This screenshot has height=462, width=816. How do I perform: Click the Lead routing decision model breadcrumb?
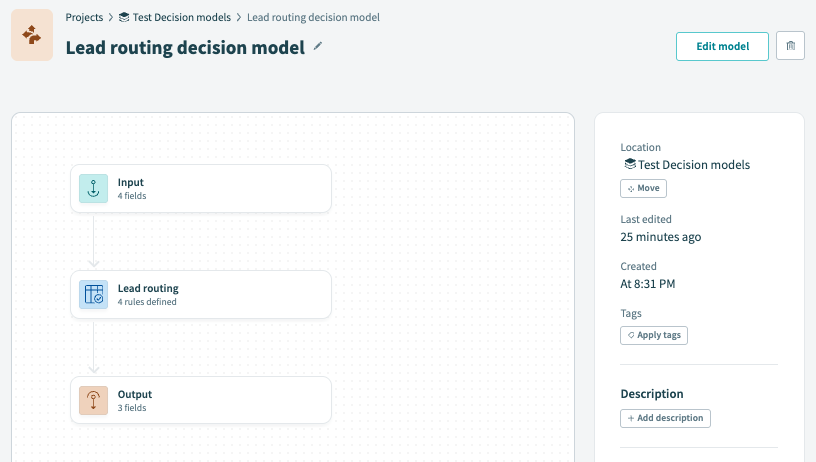(x=313, y=17)
